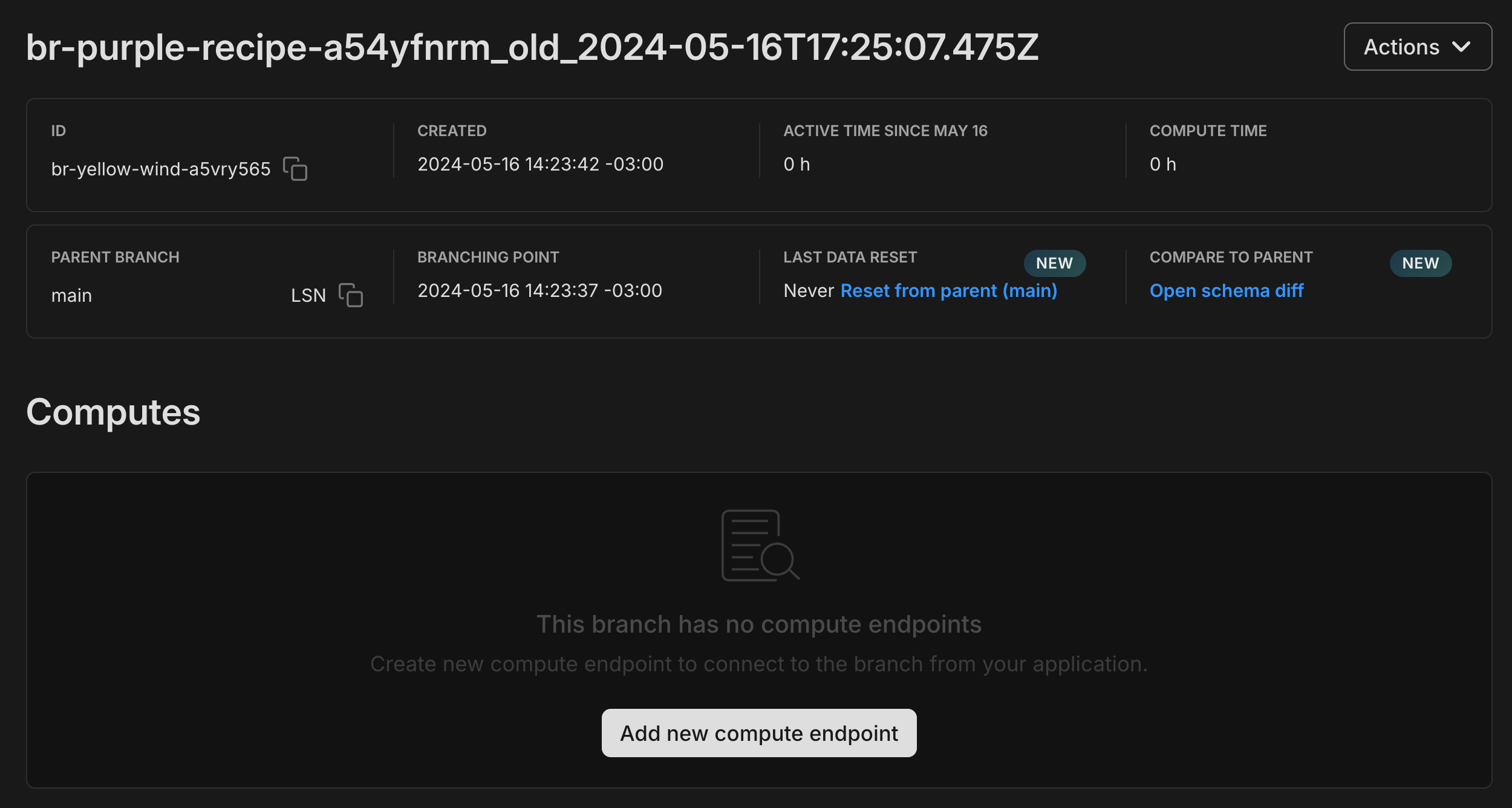Image resolution: width=1512 pixels, height=808 pixels.
Task: Click the Compute Time value
Action: (1162, 165)
